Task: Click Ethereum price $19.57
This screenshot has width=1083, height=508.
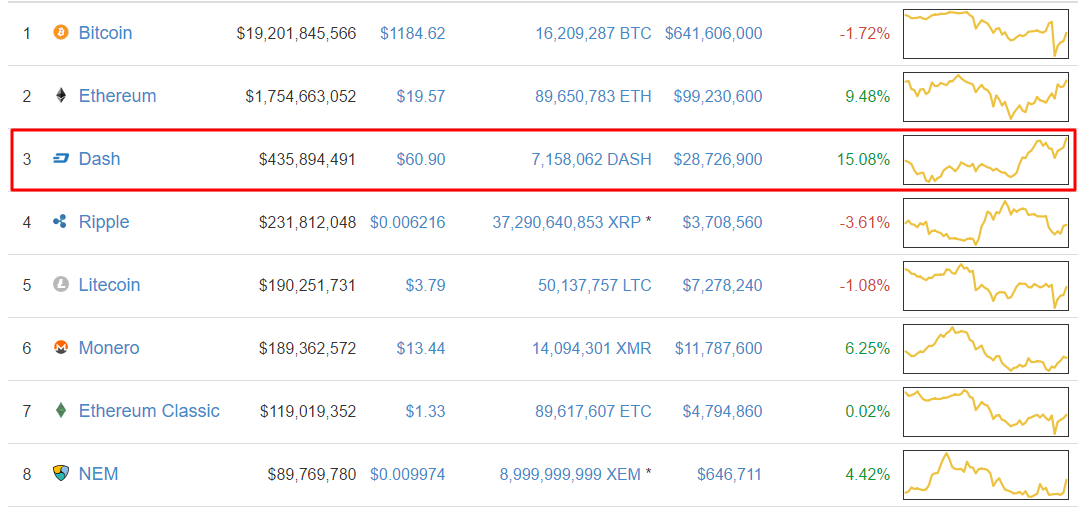Action: point(421,96)
